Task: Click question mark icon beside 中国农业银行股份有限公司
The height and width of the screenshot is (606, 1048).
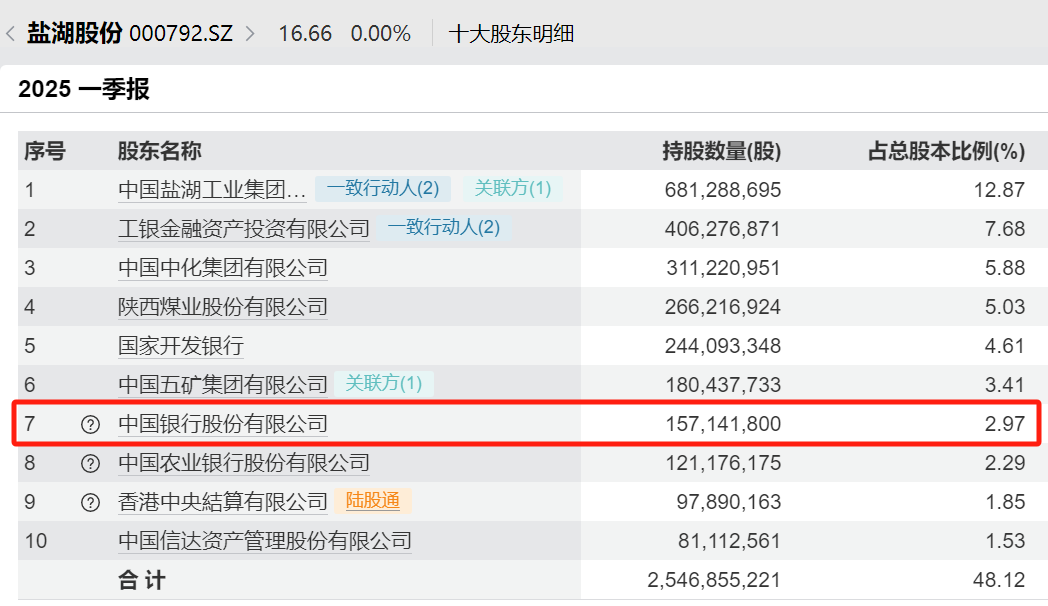Action: click(x=90, y=463)
